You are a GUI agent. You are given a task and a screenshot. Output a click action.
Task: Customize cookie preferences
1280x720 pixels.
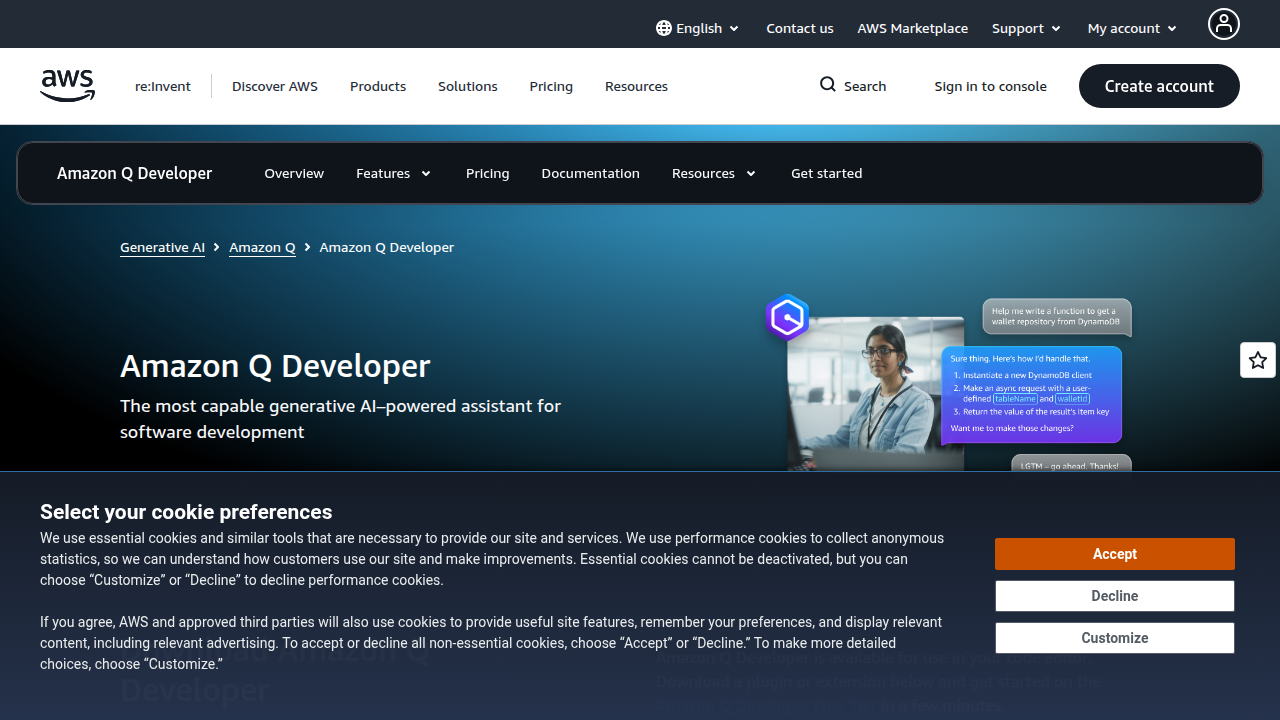coord(1114,638)
